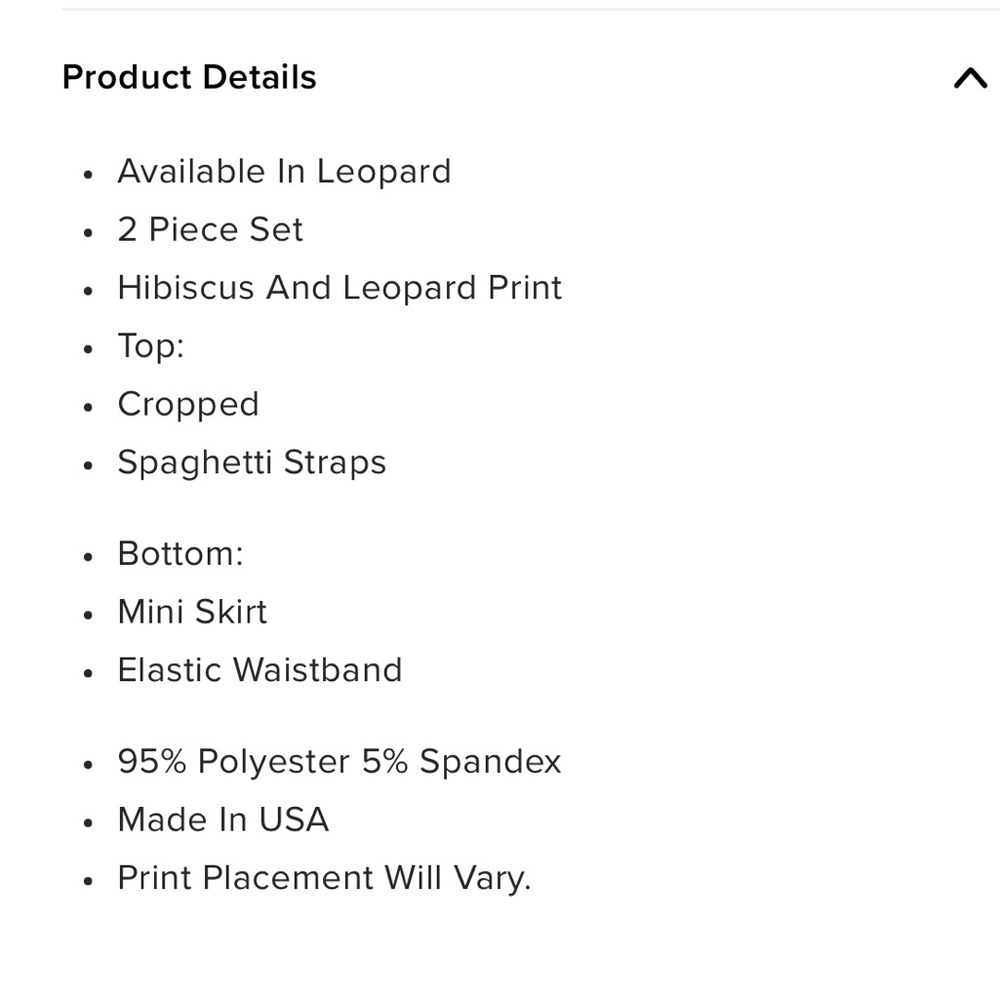
Task: Select the 'Available In Leopard' text line
Action: [284, 172]
